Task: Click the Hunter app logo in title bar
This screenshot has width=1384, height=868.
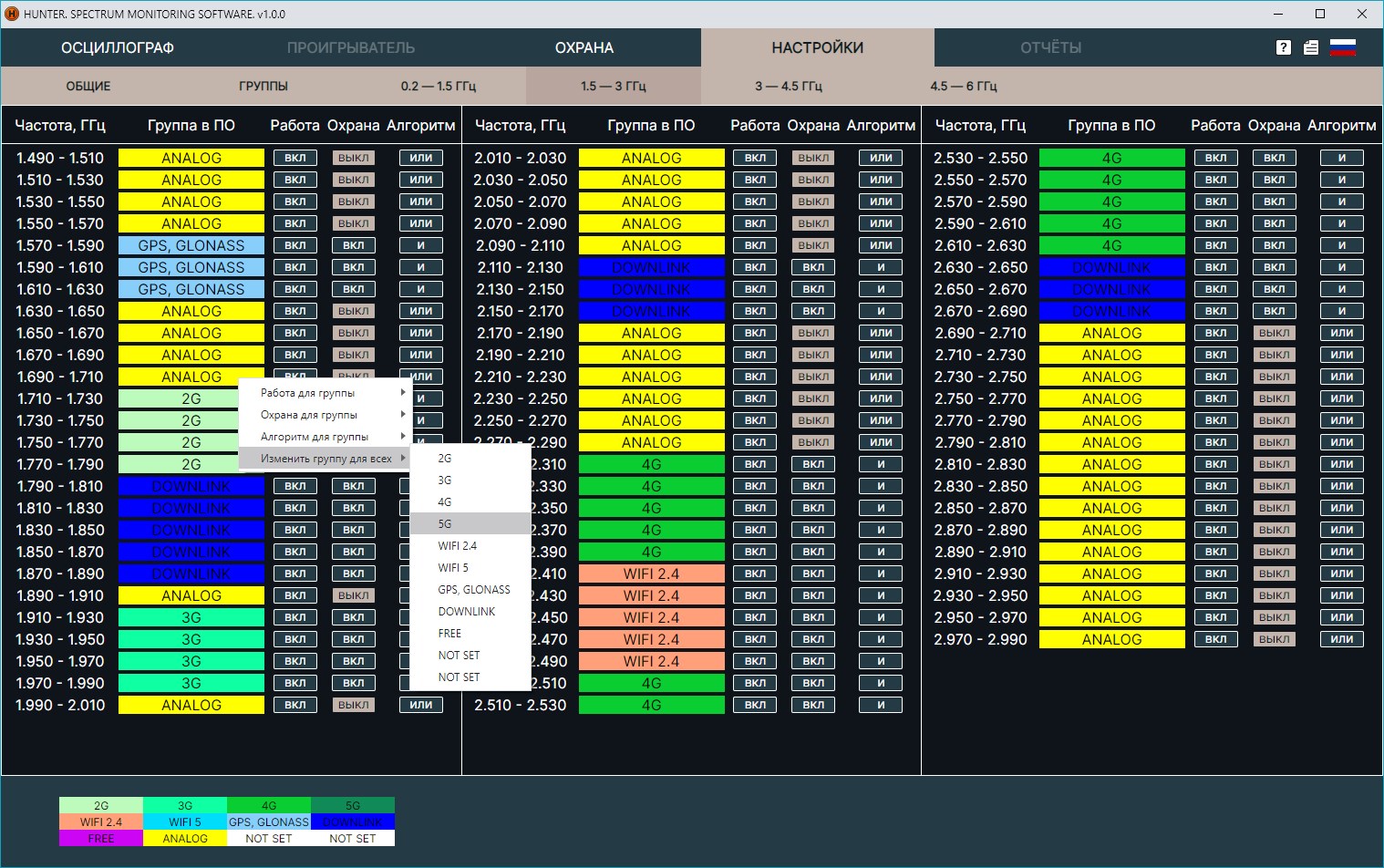Action: click(x=12, y=14)
